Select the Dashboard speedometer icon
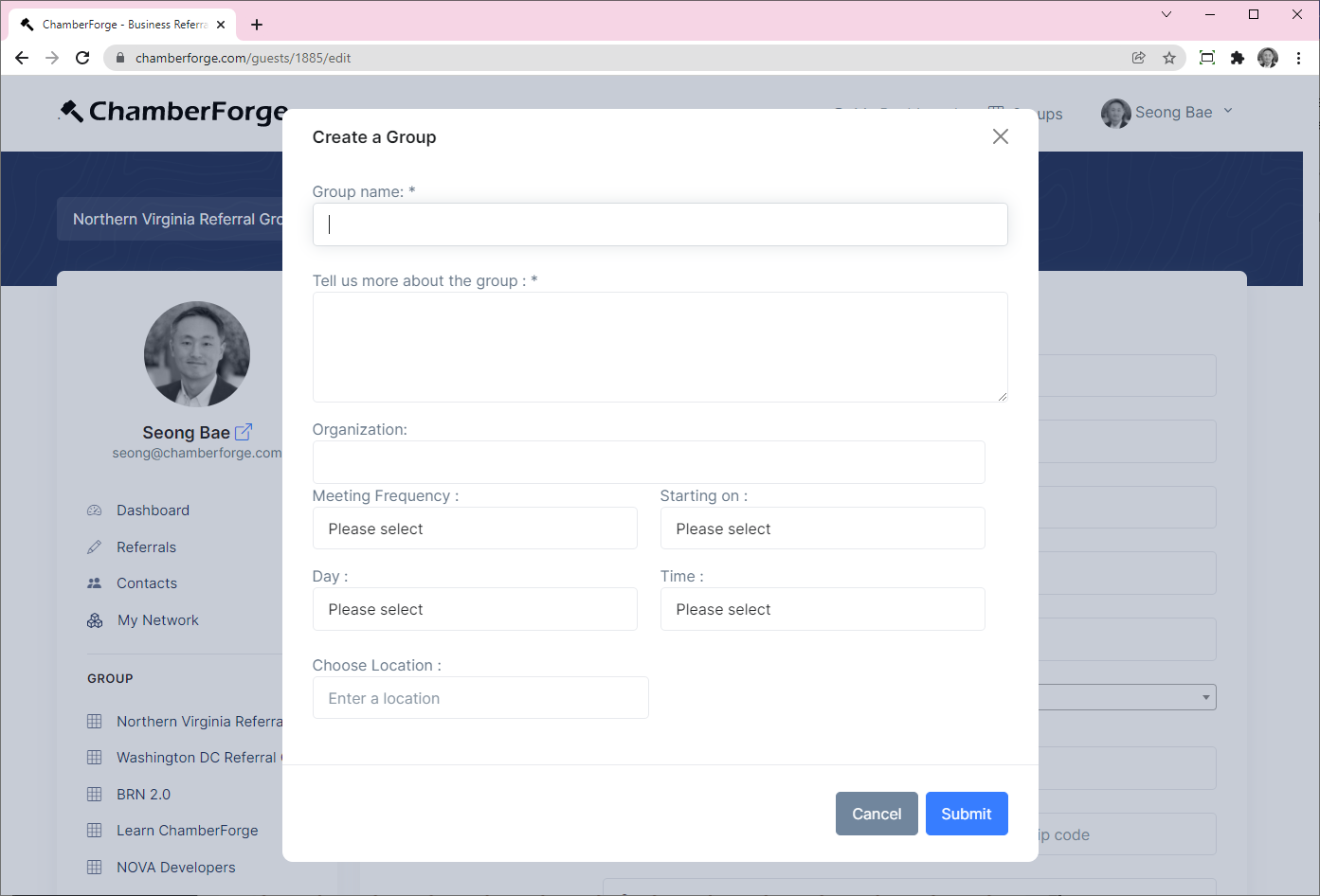 [94, 511]
